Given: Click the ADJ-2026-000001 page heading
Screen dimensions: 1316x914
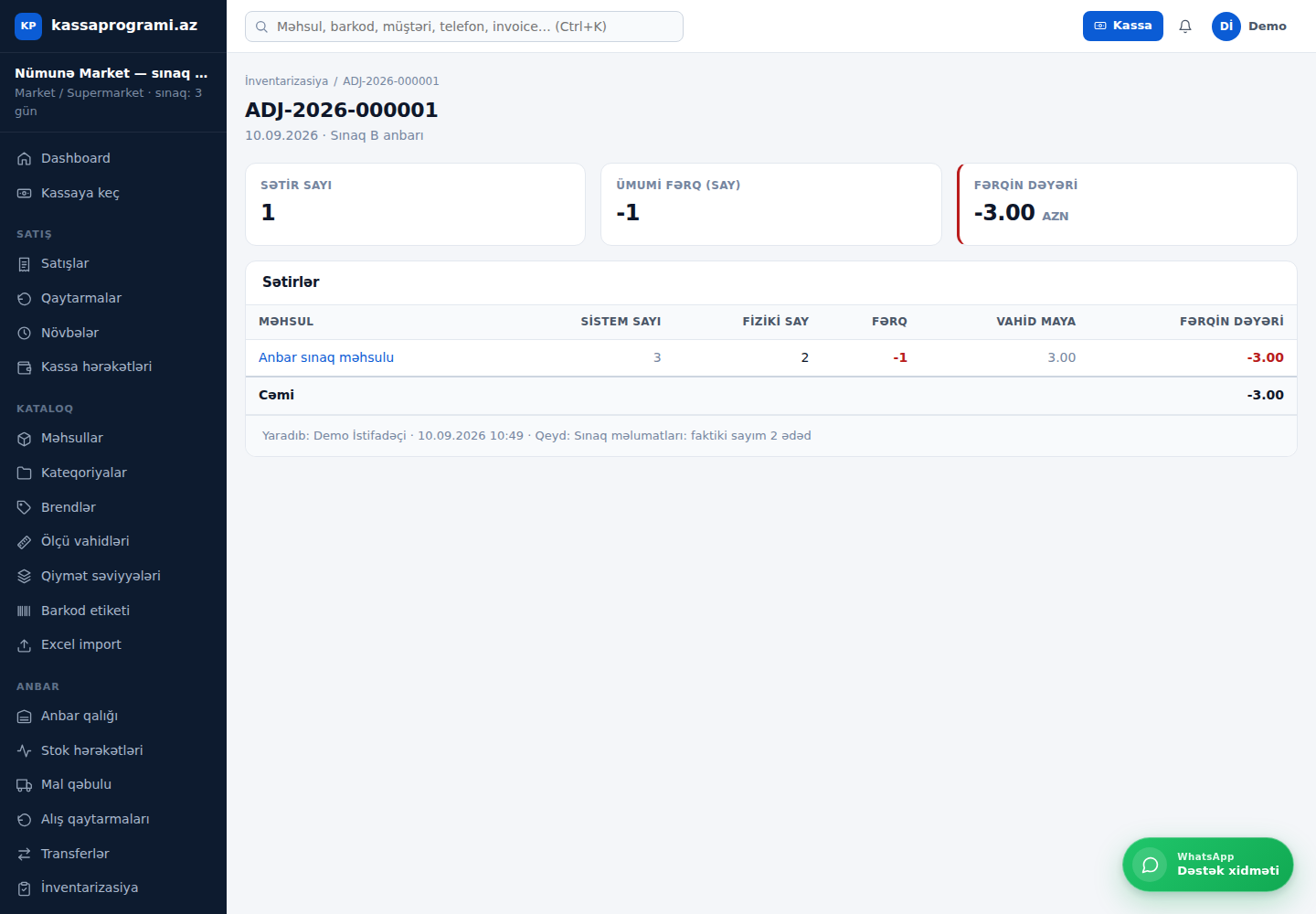Looking at the screenshot, I should pos(342,110).
